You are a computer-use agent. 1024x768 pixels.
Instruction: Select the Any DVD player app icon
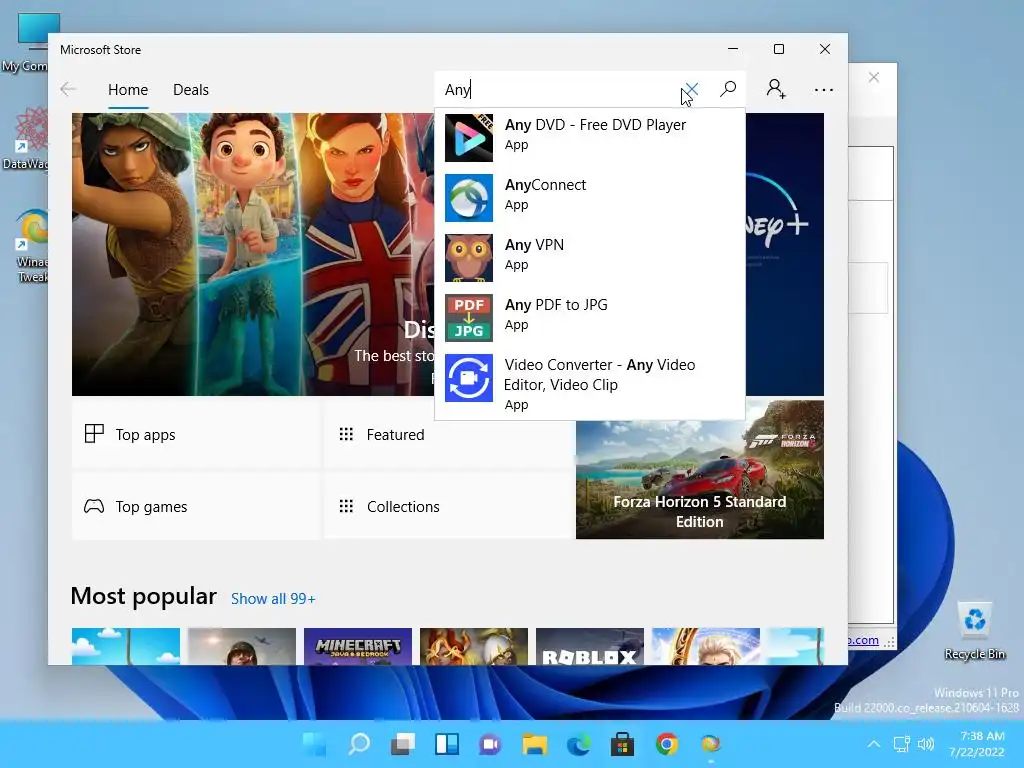(469, 138)
